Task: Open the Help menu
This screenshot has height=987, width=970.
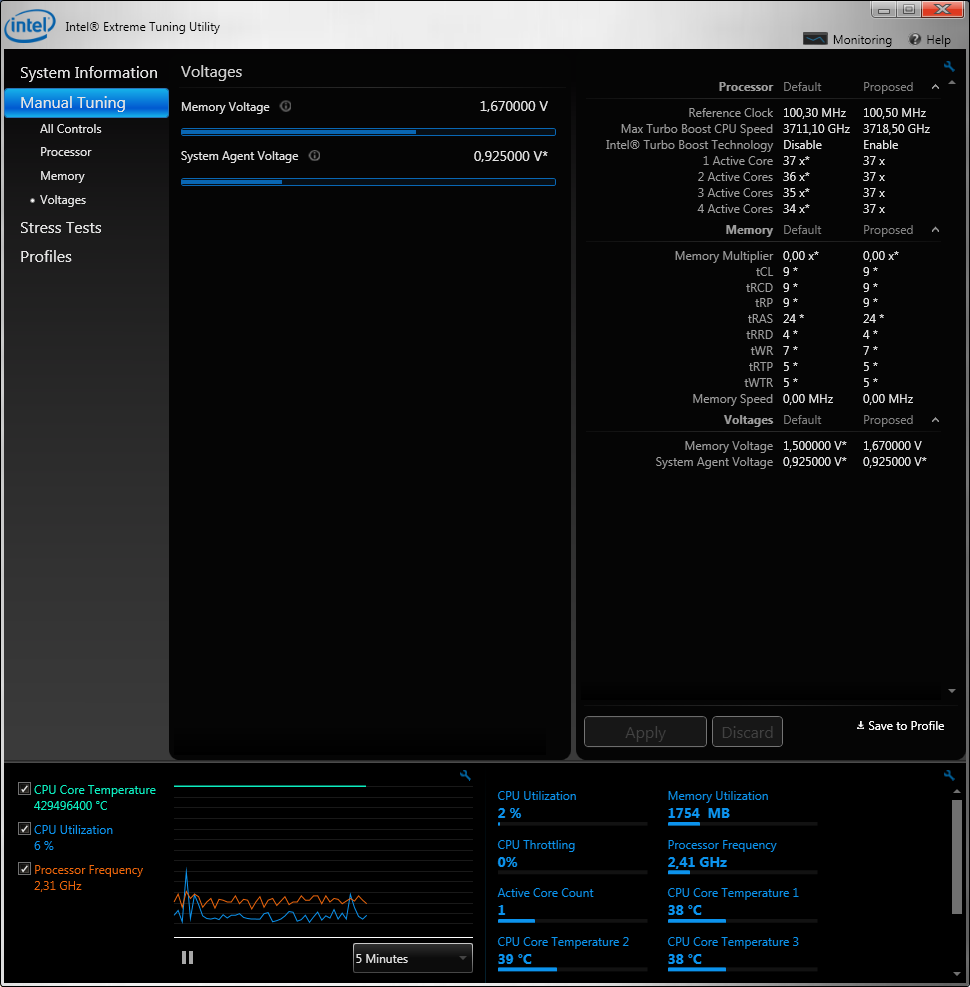Action: [930, 40]
